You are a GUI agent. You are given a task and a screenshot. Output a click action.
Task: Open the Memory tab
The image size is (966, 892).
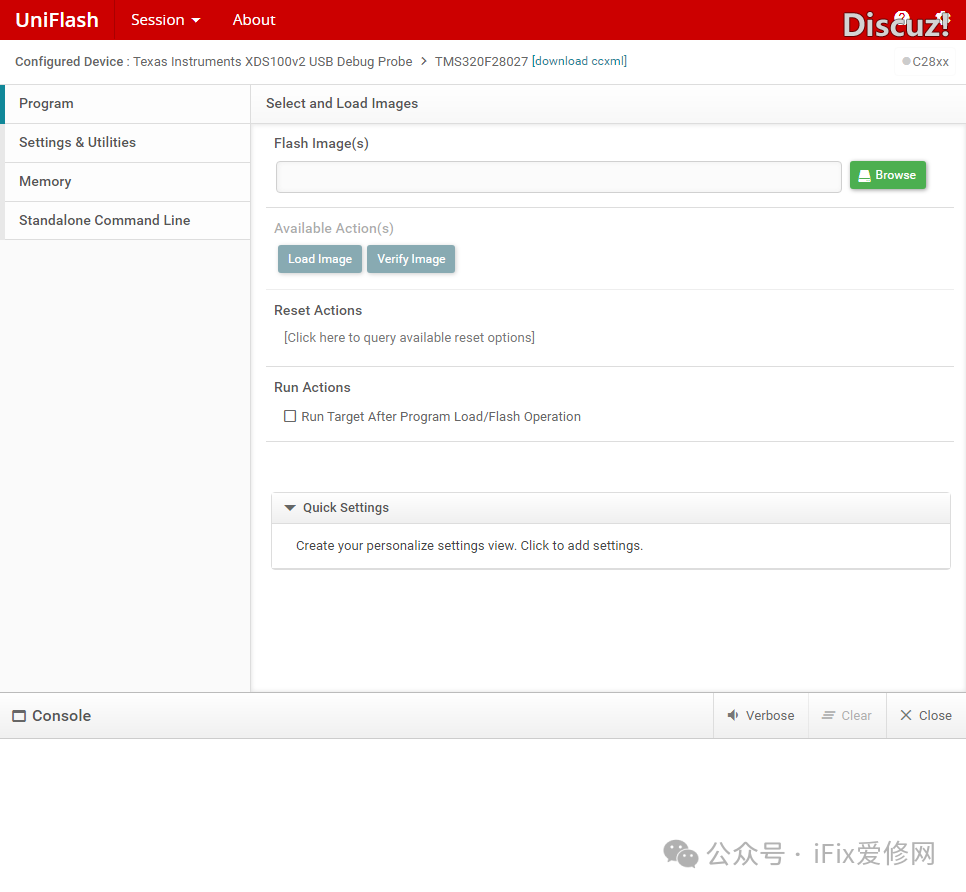click(x=45, y=182)
